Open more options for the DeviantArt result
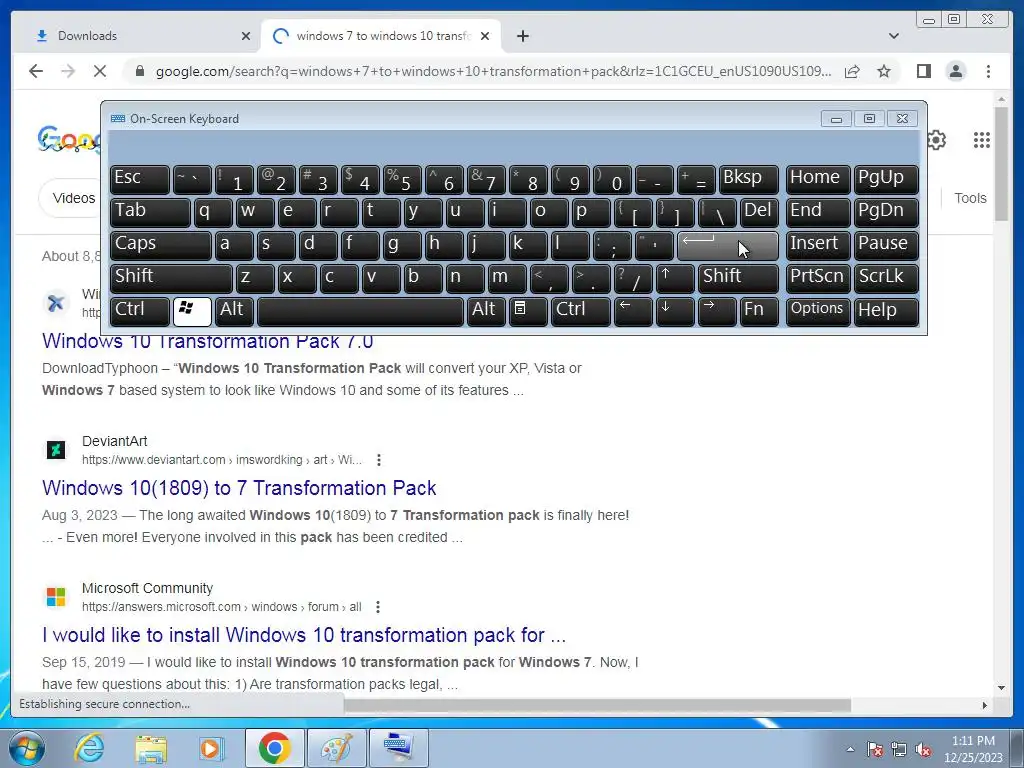This screenshot has width=1024, height=768. 379,460
